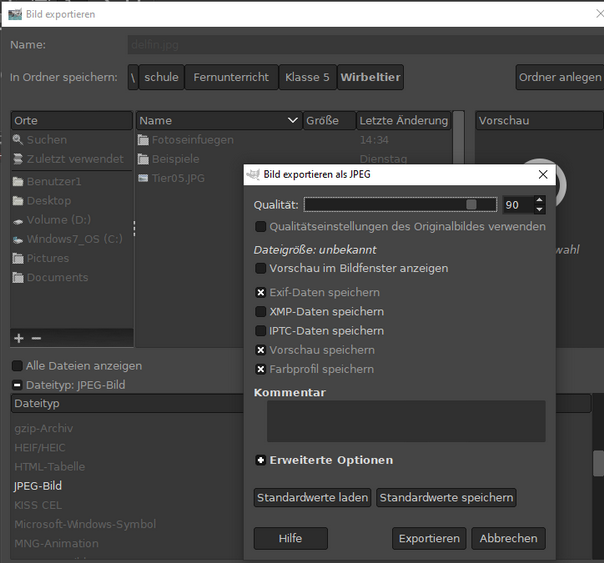Screen dimensions: 604x563
Task: Click the Qualität slider bar
Action: tap(400, 204)
